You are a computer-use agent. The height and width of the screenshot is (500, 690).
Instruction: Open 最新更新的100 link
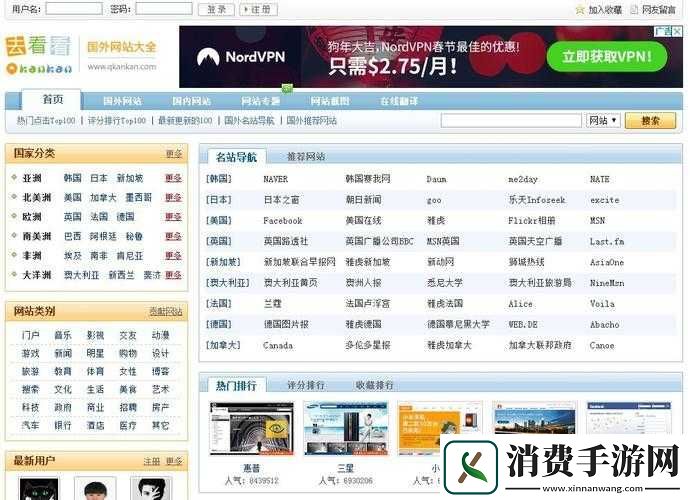pos(185,120)
